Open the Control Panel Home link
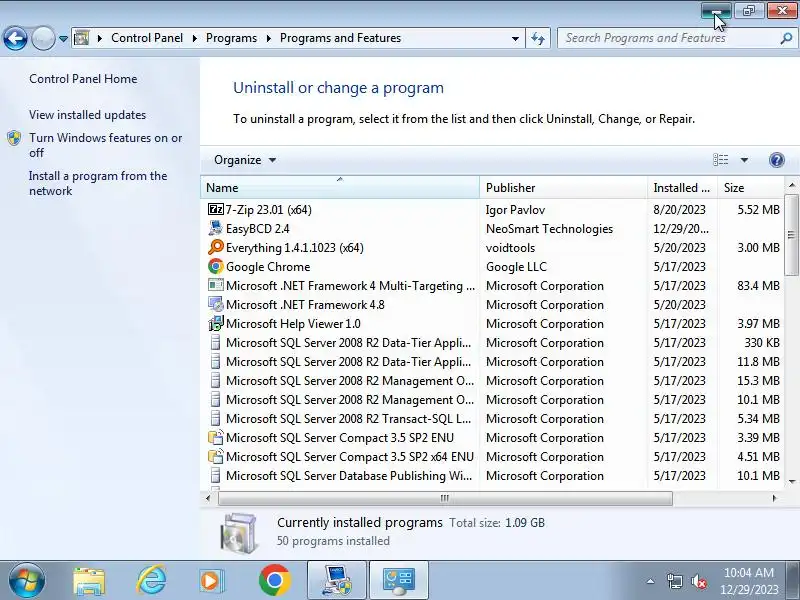 [83, 79]
